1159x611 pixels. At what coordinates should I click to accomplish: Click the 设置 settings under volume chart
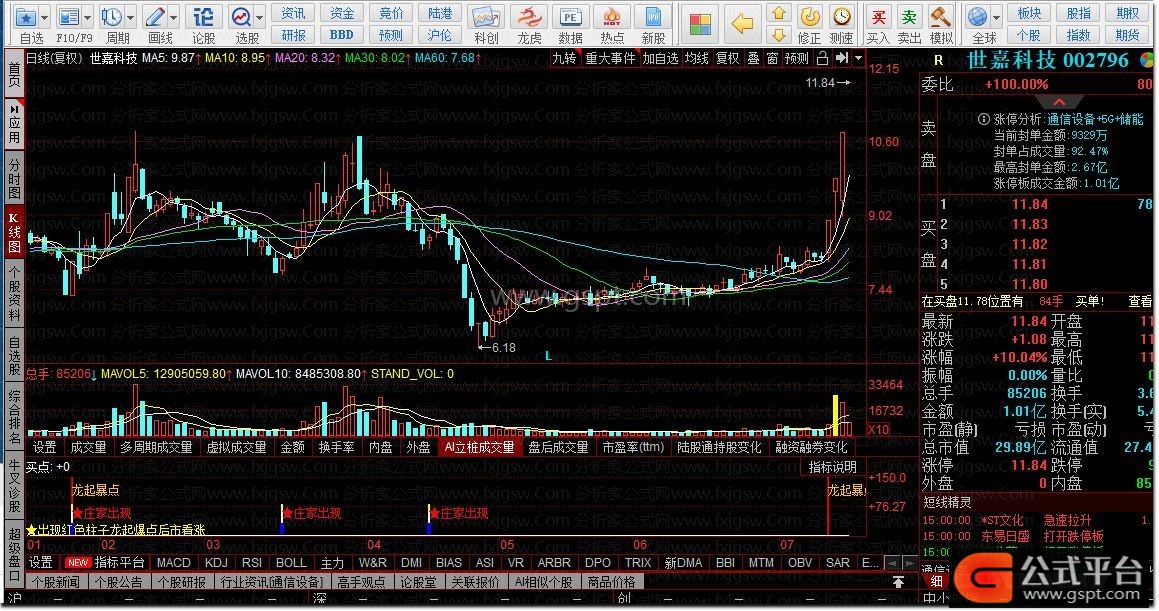tap(44, 448)
